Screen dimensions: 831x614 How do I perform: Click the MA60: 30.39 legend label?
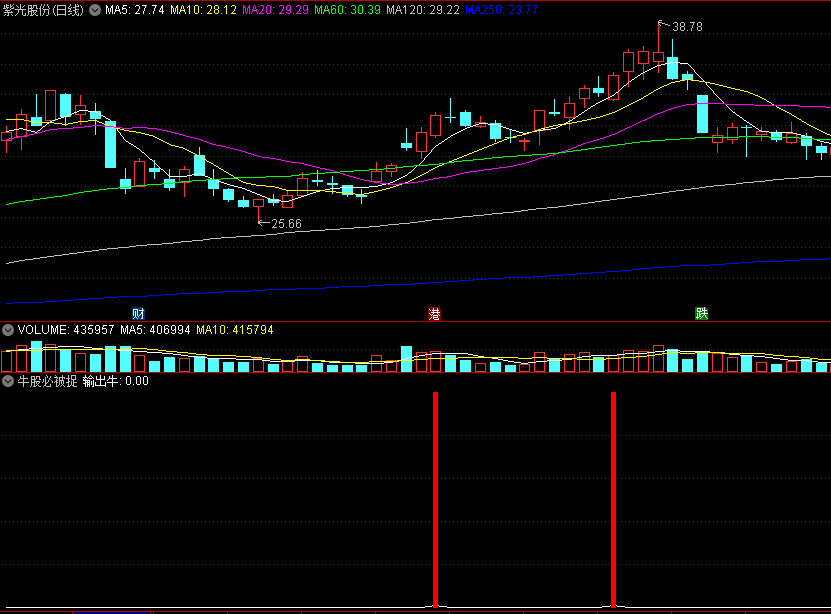click(x=347, y=10)
